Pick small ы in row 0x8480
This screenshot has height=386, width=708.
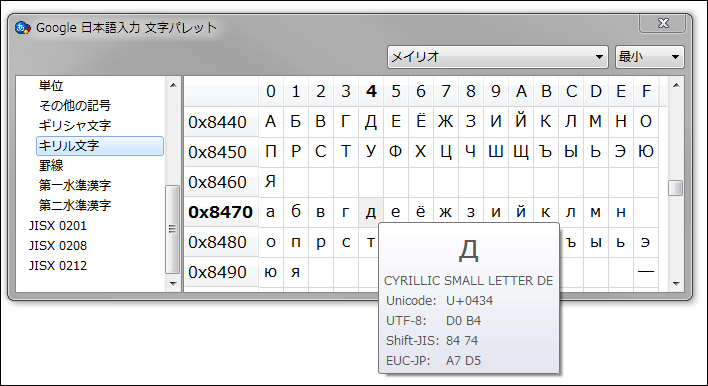pyautogui.click(x=596, y=242)
